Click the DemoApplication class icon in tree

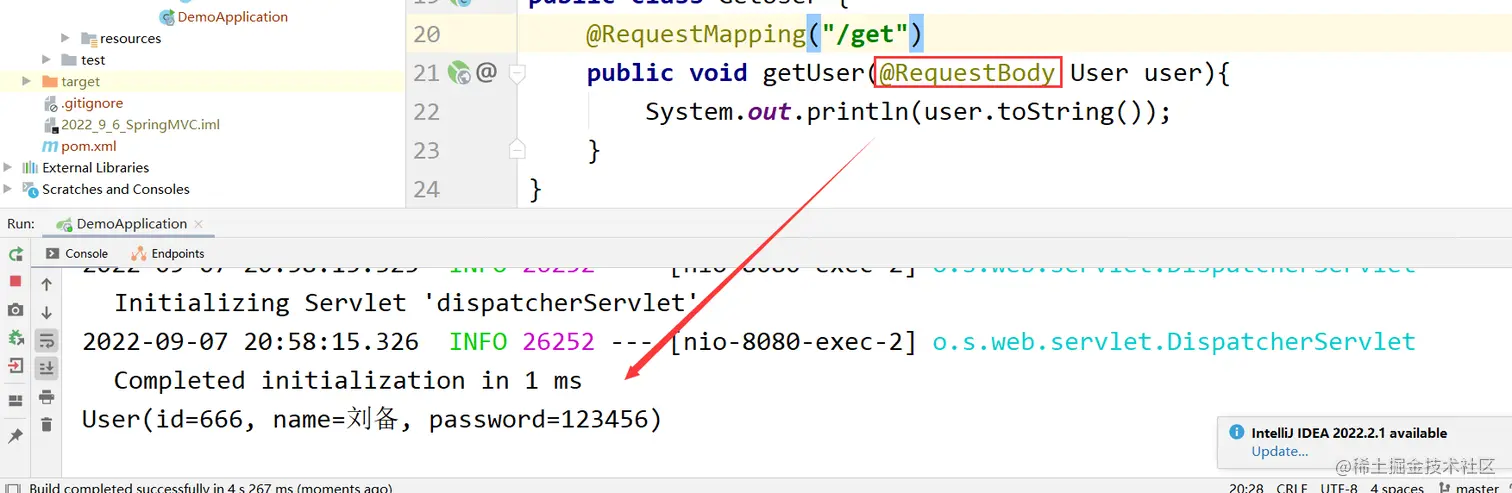tap(168, 17)
